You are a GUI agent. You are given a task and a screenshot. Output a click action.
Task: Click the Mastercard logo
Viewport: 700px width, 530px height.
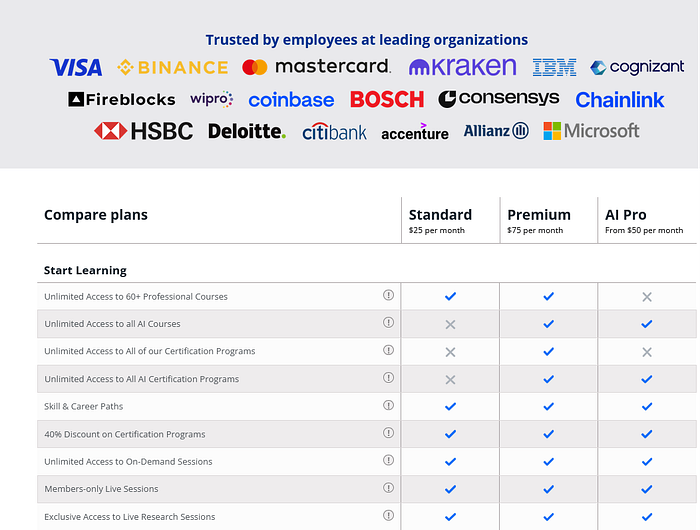pos(316,67)
